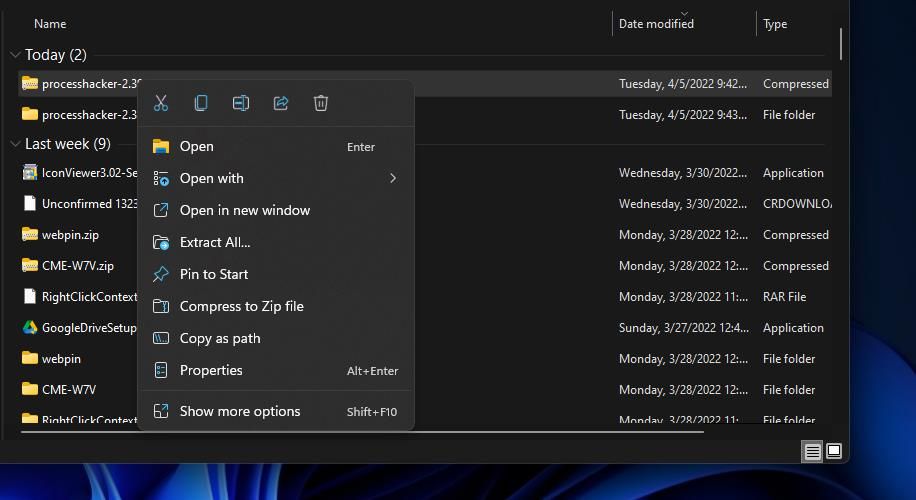Click the Rename icon in context menu
916x500 pixels.
[x=241, y=103]
